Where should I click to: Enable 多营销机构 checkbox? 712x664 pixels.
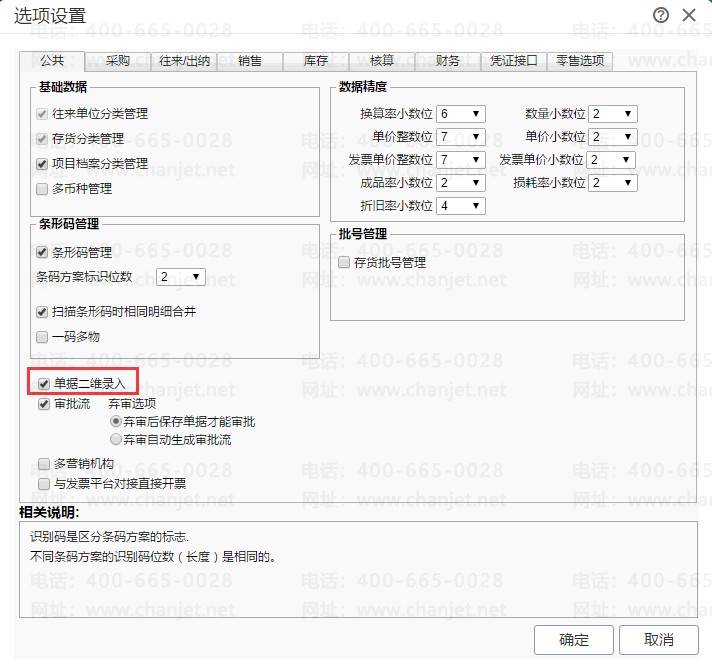point(44,464)
